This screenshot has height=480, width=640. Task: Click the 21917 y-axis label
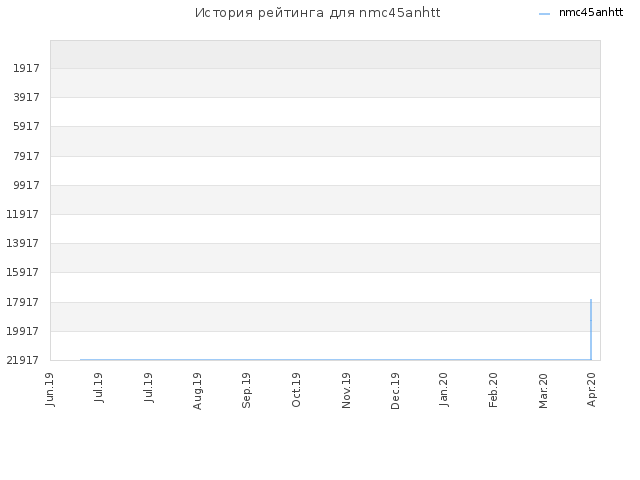pyautogui.click(x=23, y=360)
